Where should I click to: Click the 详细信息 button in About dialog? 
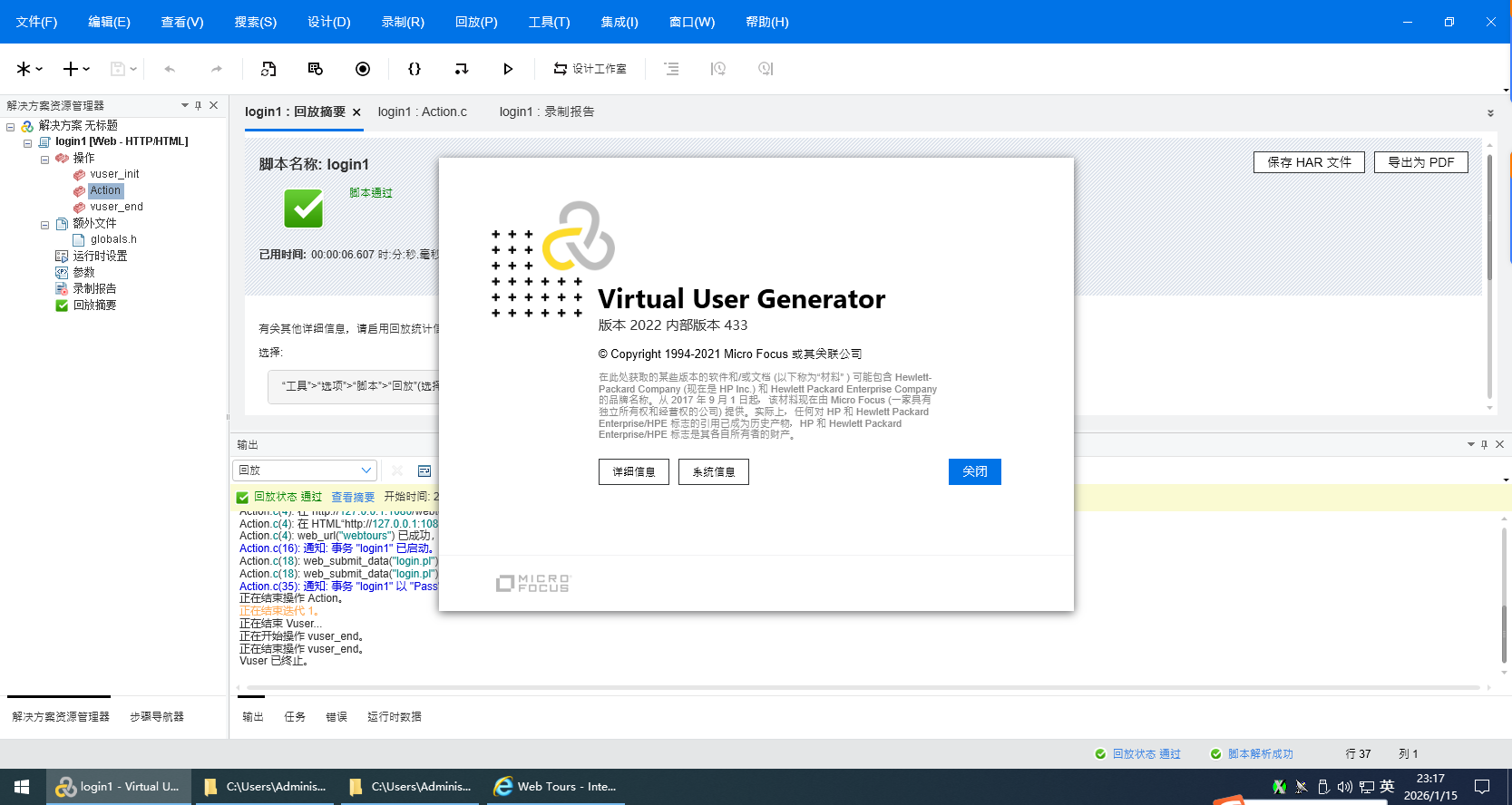(x=633, y=471)
